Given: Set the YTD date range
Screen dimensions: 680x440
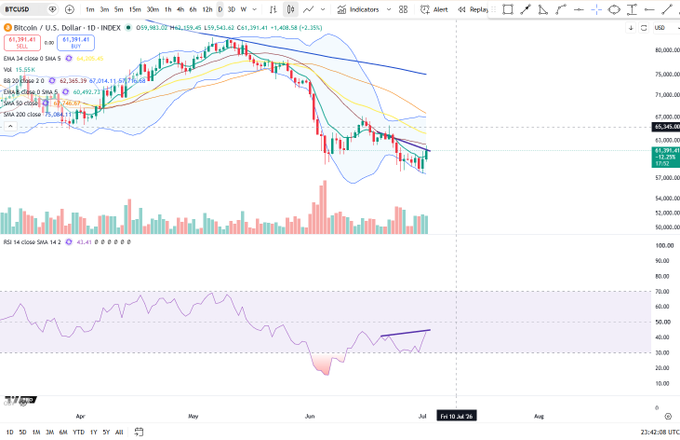Looking at the screenshot, I should 78,432.
